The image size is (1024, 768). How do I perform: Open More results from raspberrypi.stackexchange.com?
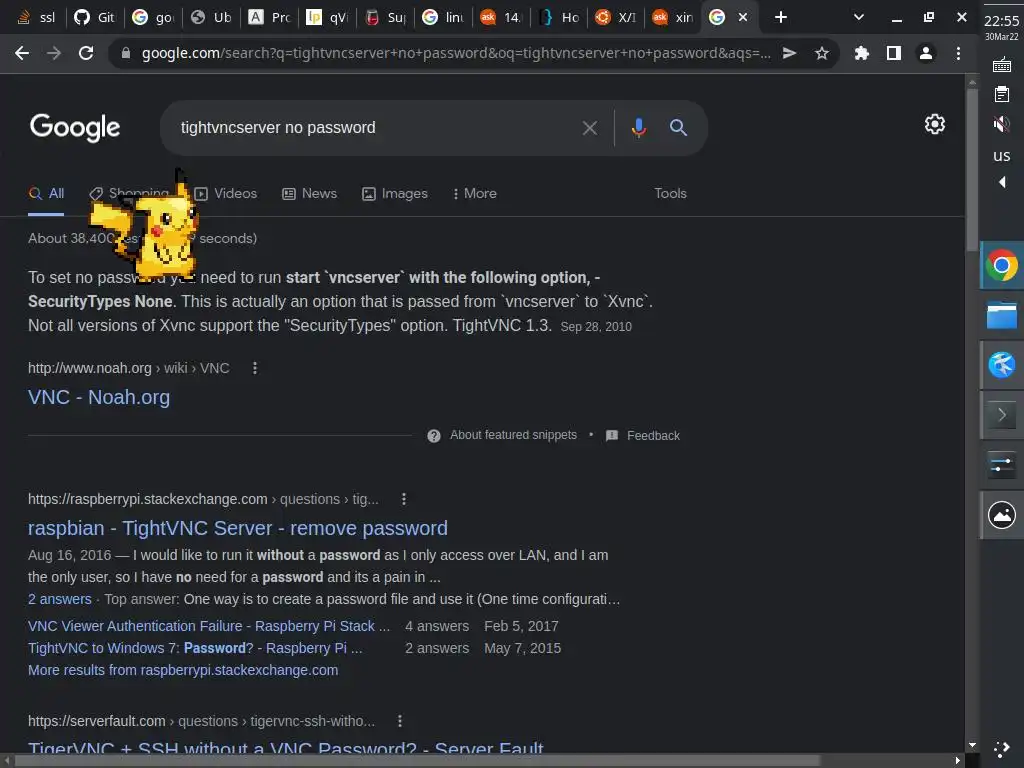(x=183, y=671)
